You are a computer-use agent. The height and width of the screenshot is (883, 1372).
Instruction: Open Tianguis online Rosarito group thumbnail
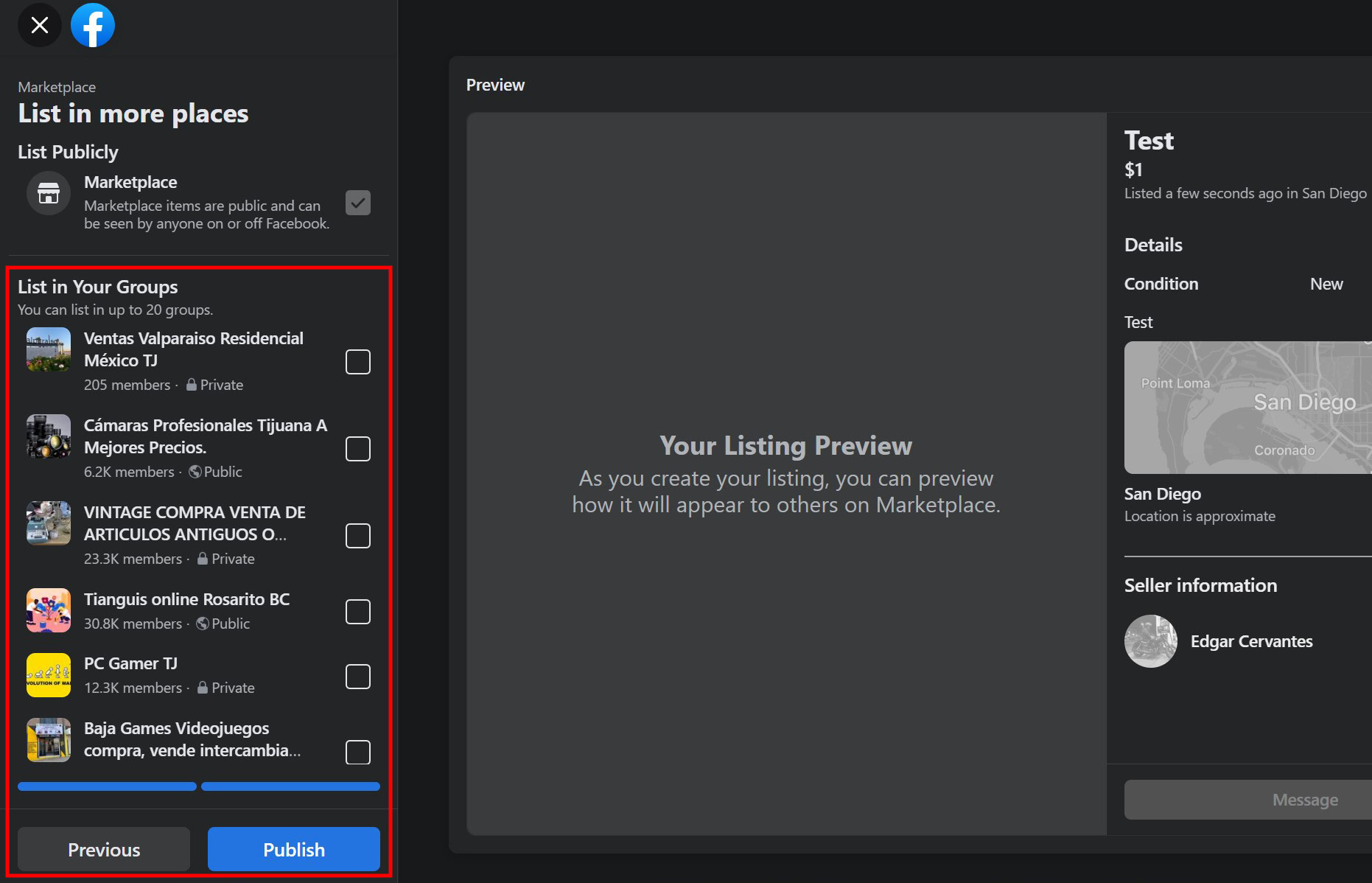(49, 610)
